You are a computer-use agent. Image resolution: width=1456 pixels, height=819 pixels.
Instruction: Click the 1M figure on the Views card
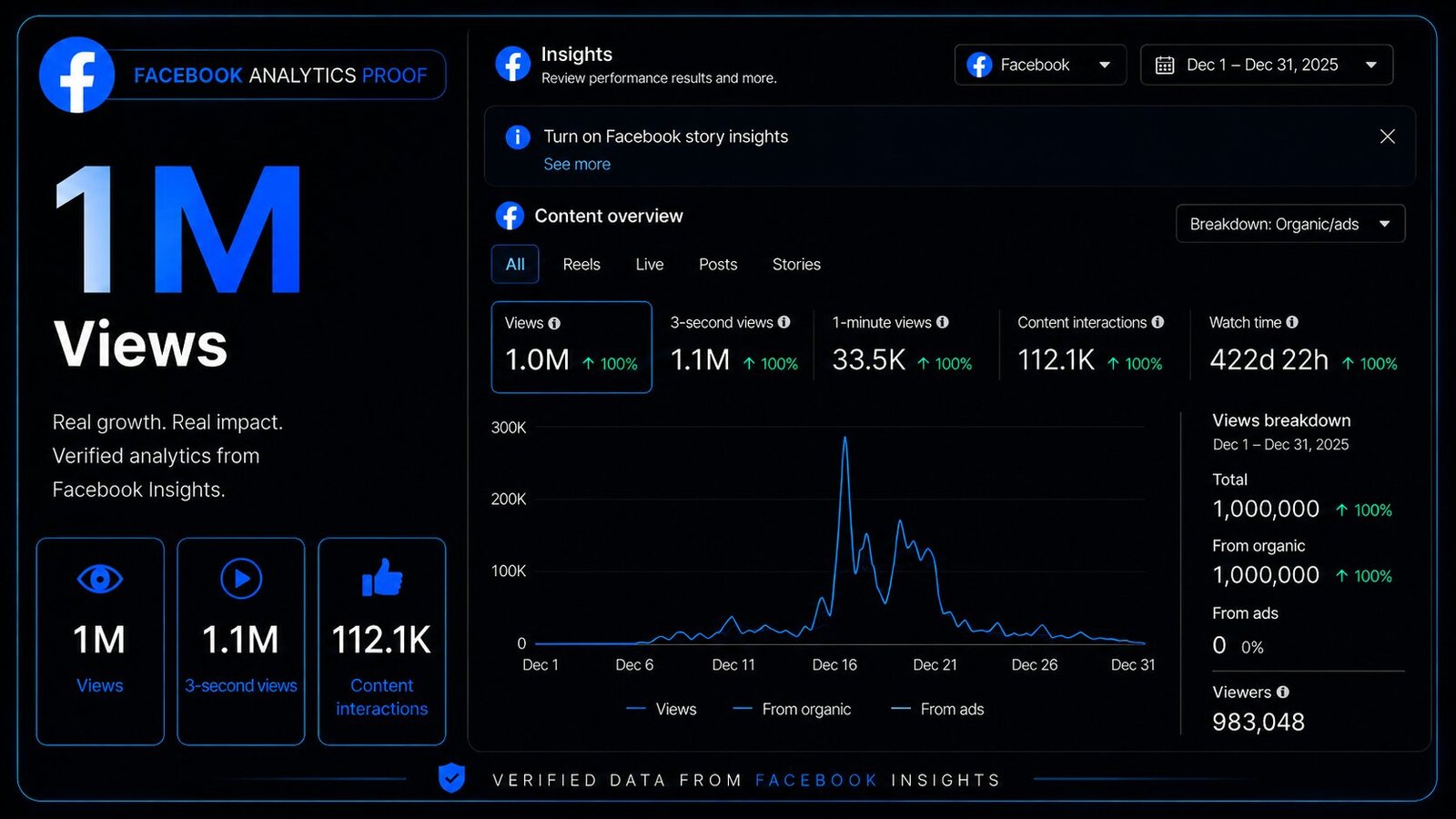point(99,640)
